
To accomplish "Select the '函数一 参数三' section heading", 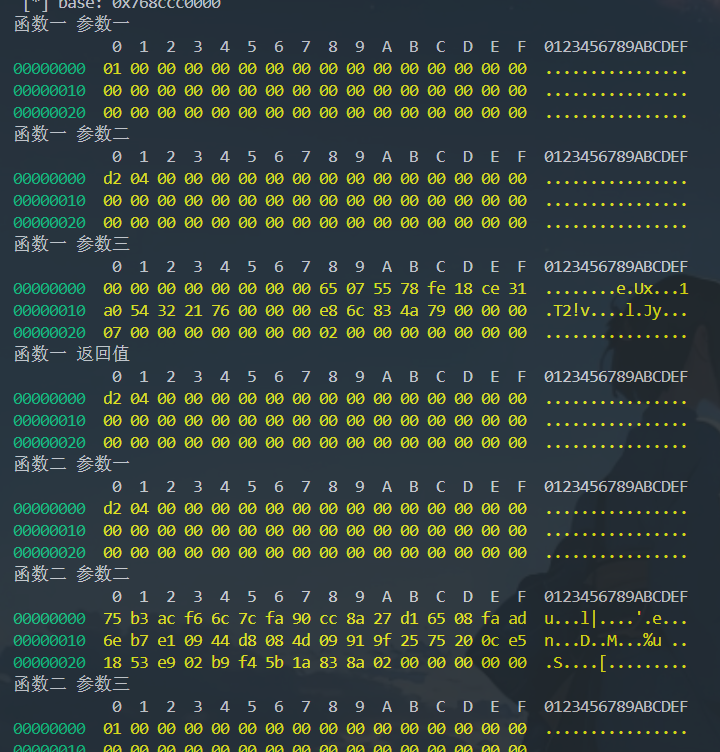I will 72,244.
